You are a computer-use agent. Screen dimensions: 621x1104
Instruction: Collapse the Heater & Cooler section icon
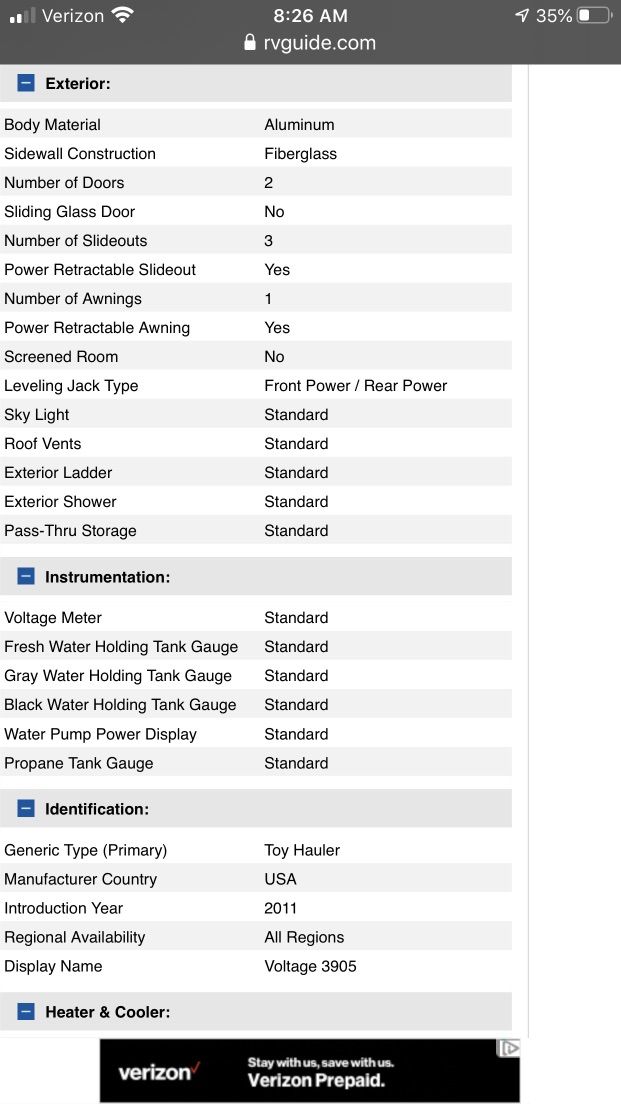26,1012
